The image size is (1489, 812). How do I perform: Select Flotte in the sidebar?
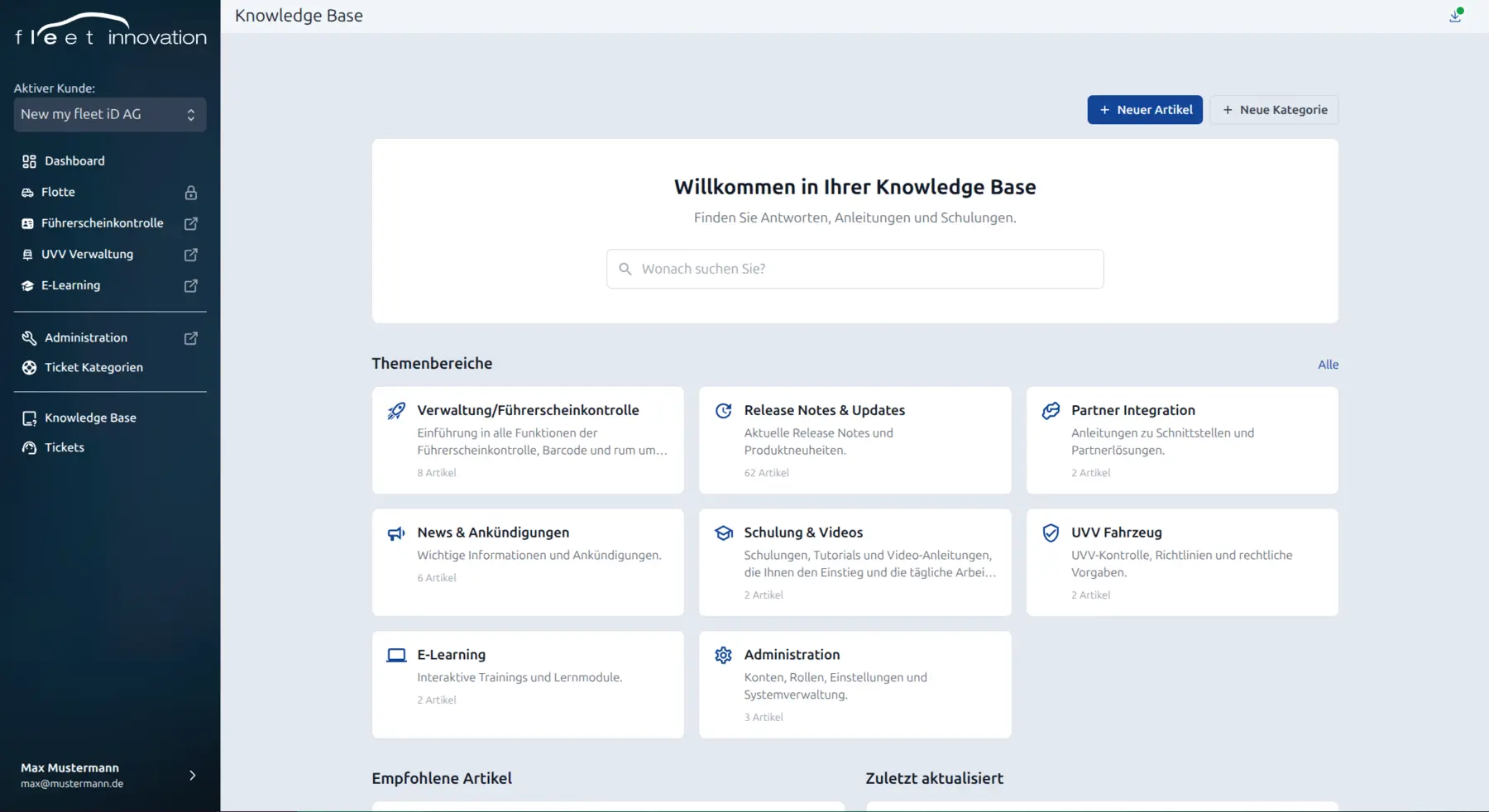(x=58, y=192)
